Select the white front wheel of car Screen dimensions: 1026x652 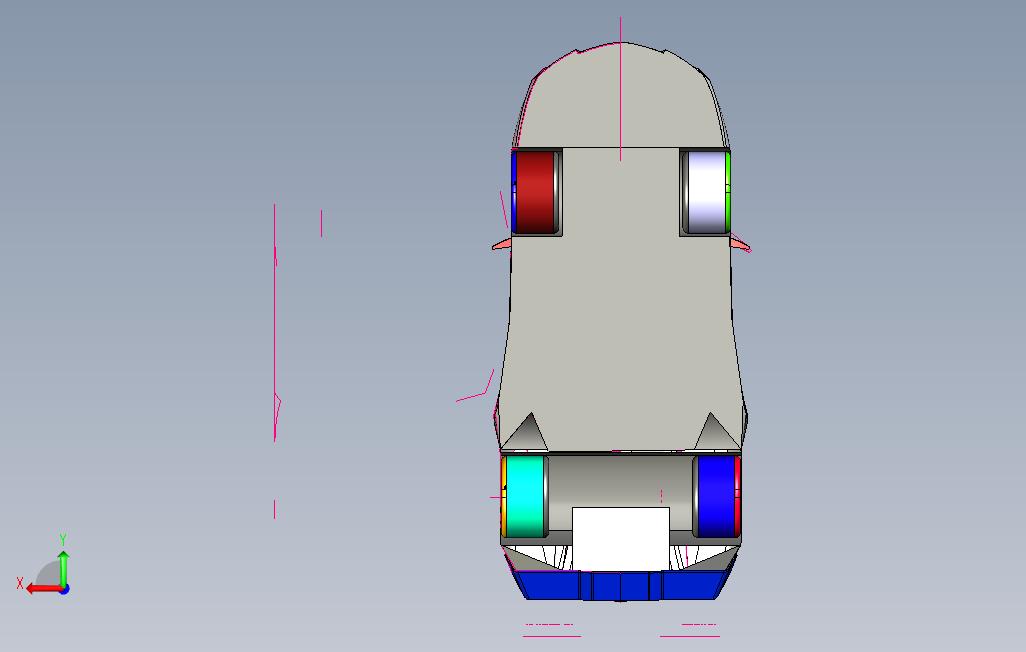tap(705, 191)
